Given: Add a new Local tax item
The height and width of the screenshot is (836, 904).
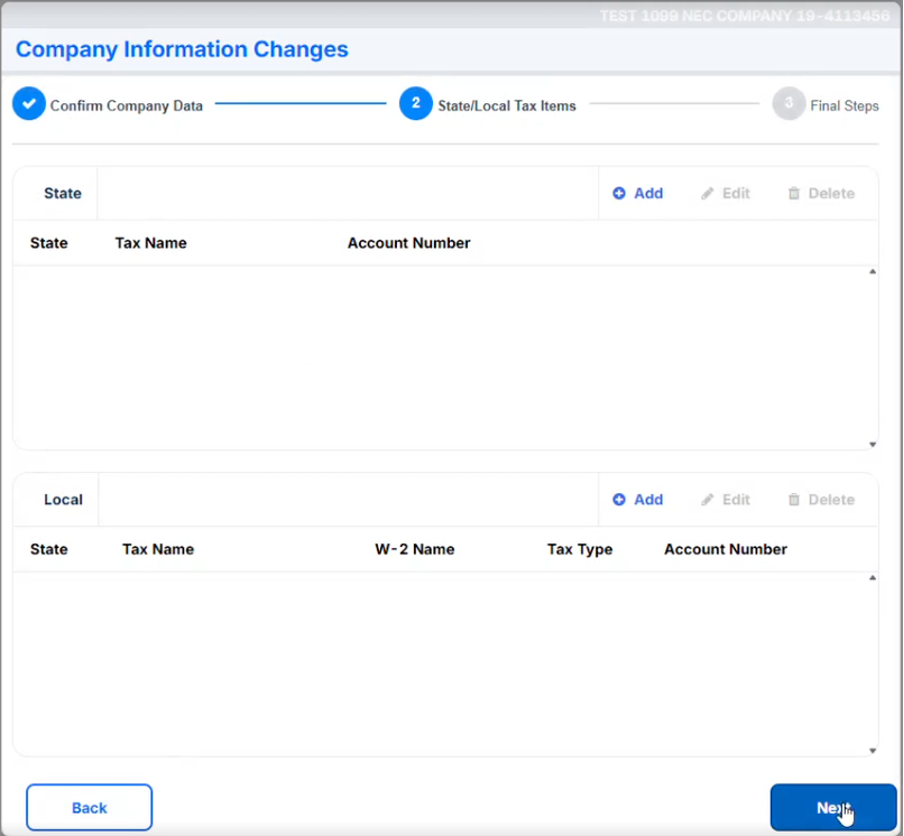Looking at the screenshot, I should tap(638, 499).
